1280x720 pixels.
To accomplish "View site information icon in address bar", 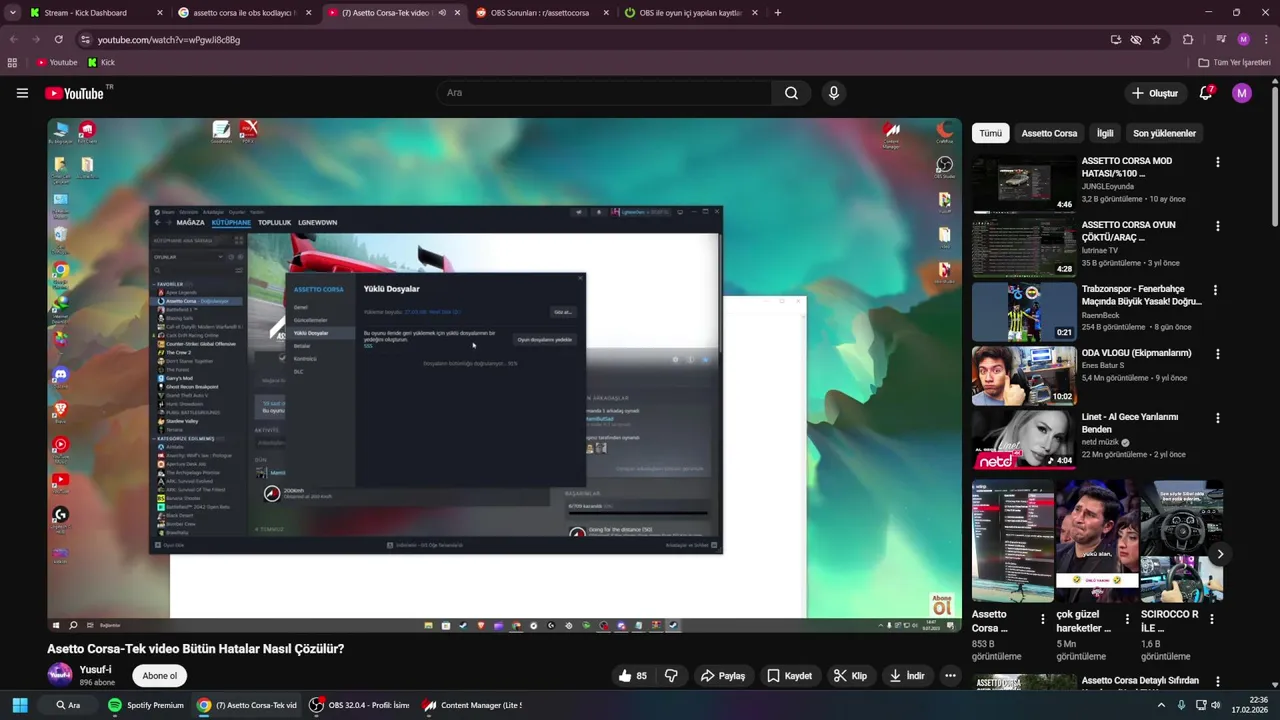I will tap(85, 40).
